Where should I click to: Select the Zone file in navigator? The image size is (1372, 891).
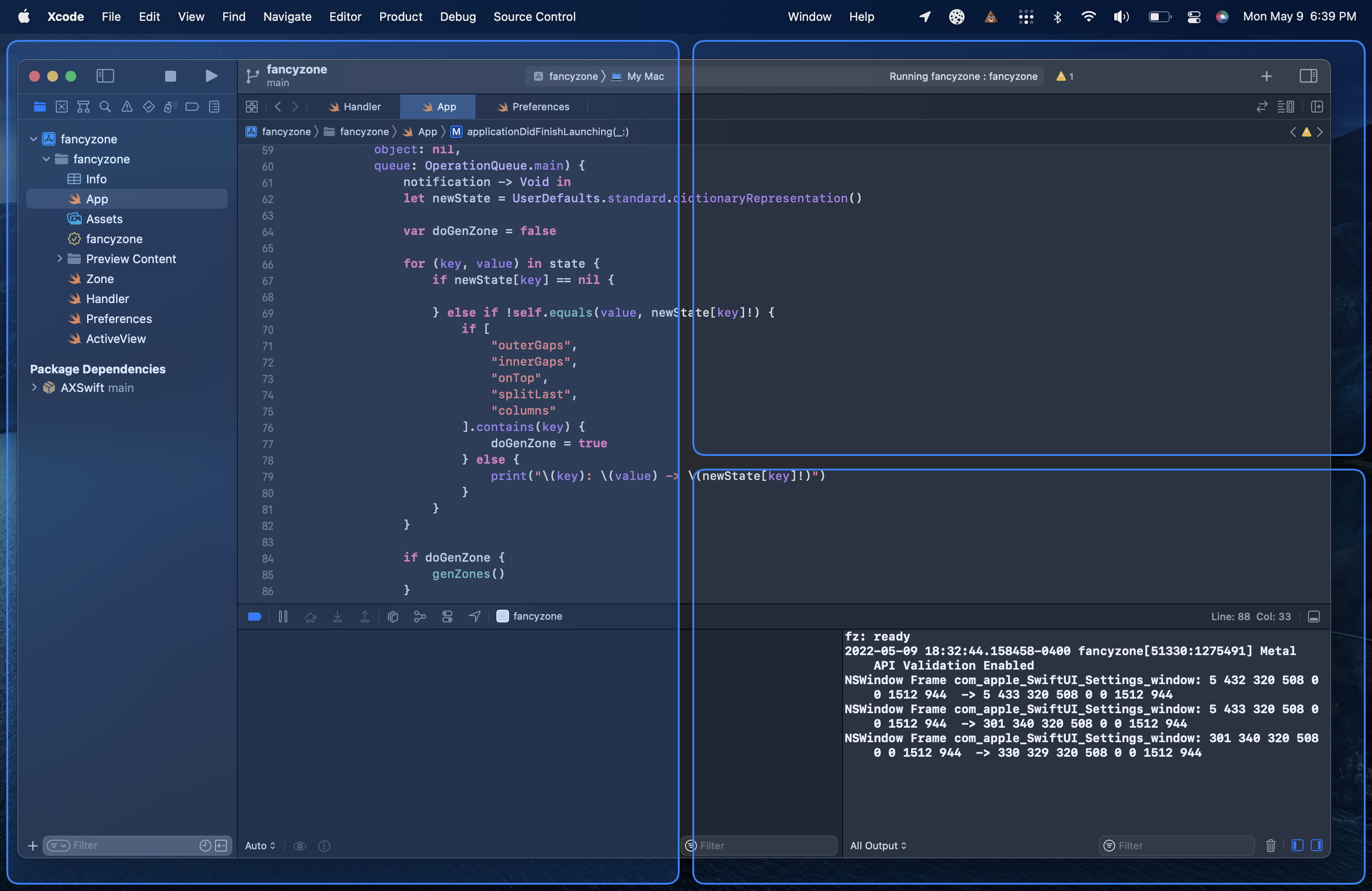100,279
